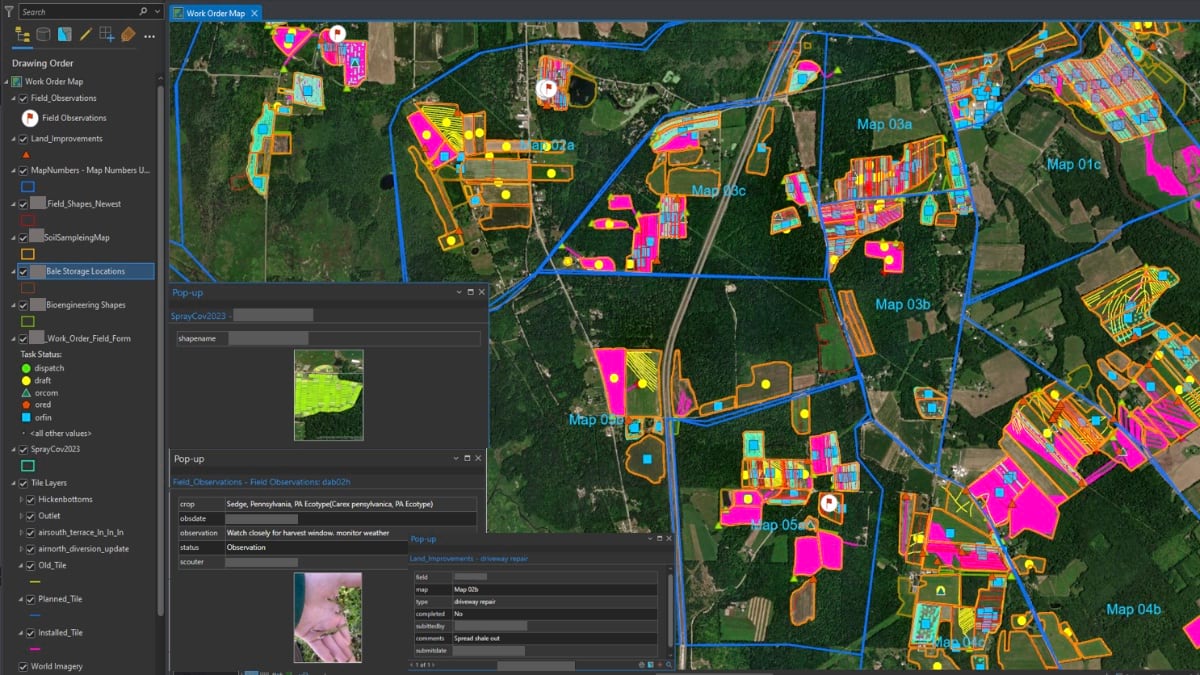The width and height of the screenshot is (1200, 675).
Task: Open the SprayCov2023 map thumbnail image
Action: point(328,394)
